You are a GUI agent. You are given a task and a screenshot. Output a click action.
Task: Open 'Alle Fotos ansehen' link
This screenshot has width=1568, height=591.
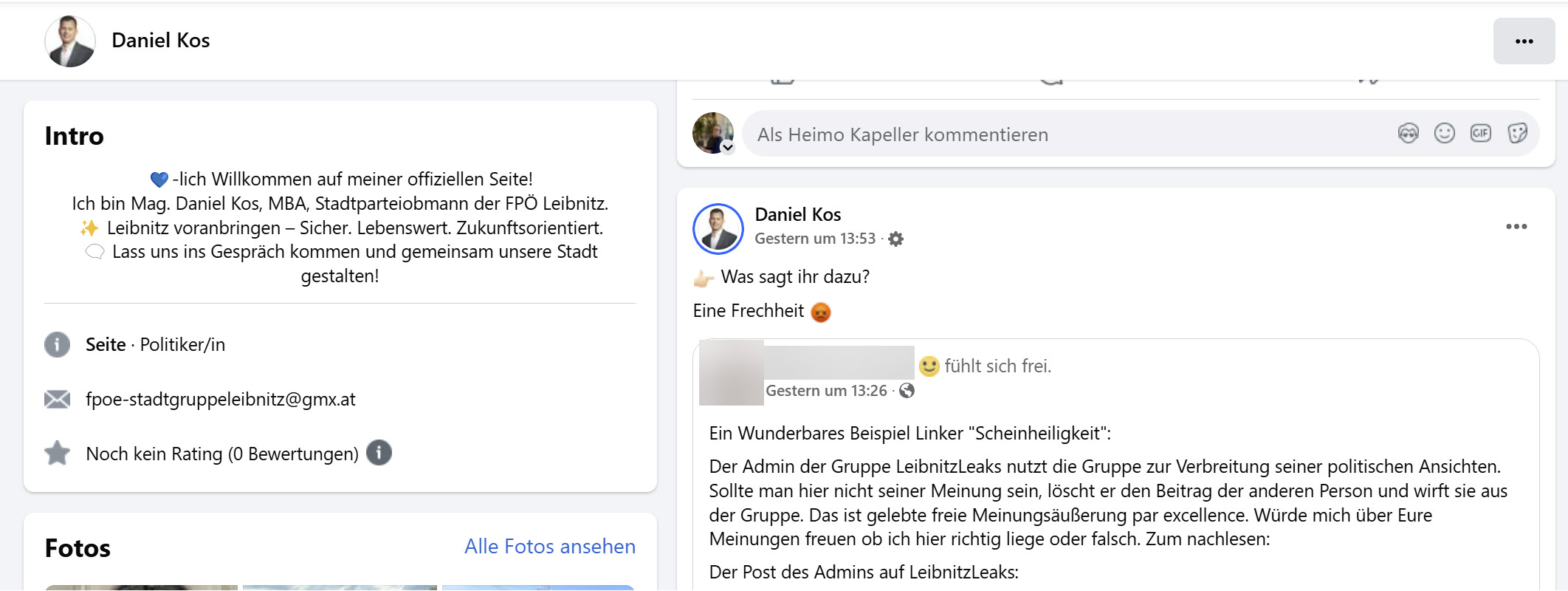(550, 547)
